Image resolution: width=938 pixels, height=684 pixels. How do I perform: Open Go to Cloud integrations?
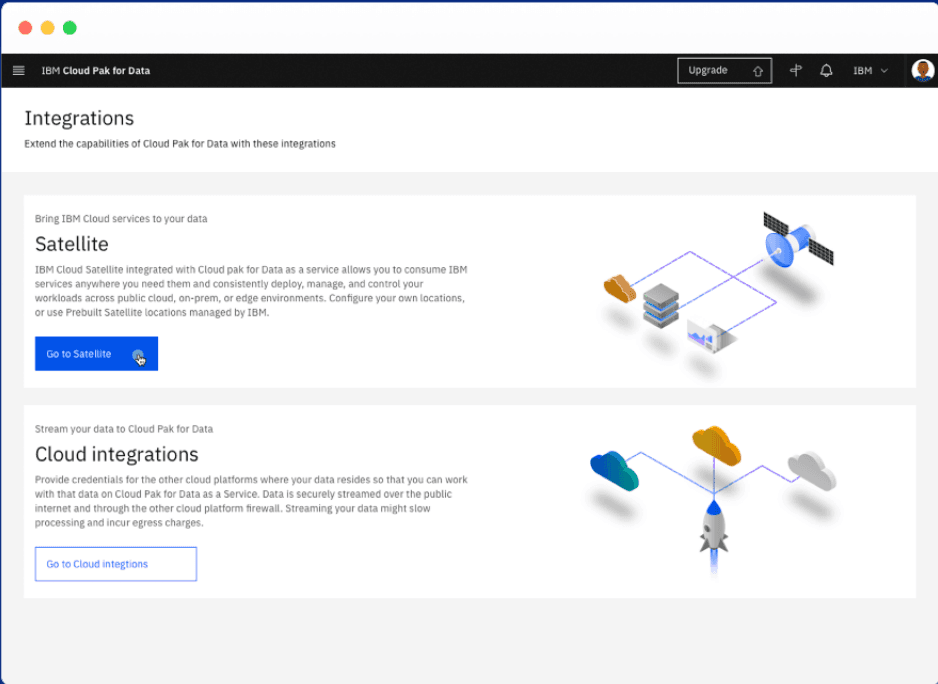115,563
